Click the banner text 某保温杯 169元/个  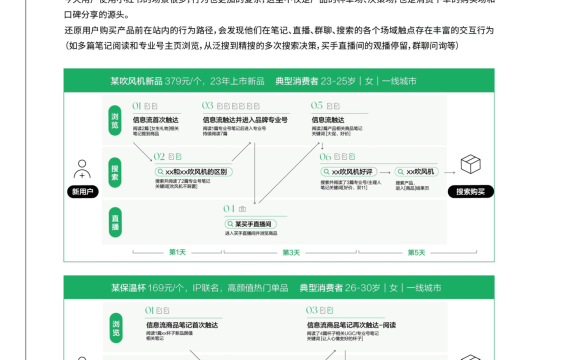point(148,288)
